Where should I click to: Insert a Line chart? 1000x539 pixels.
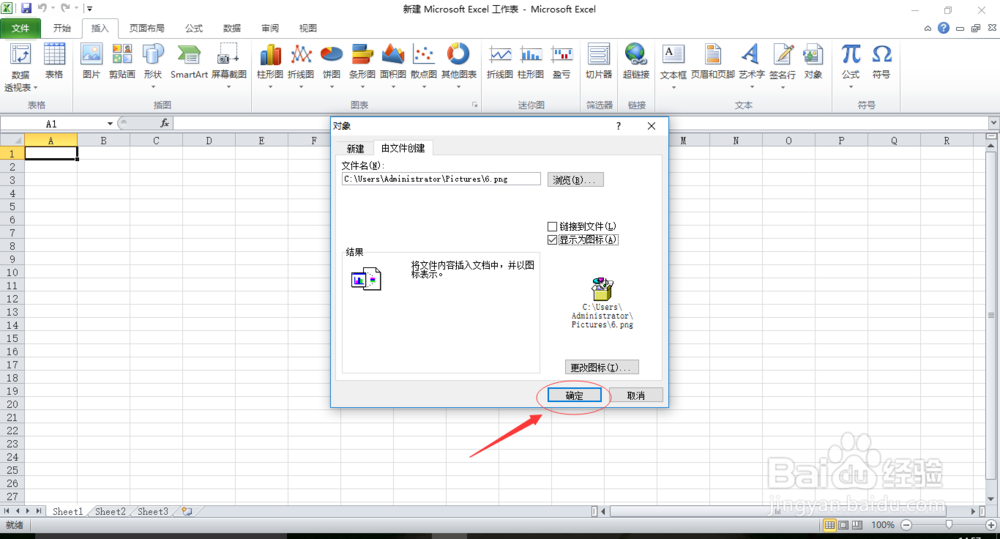point(301,65)
